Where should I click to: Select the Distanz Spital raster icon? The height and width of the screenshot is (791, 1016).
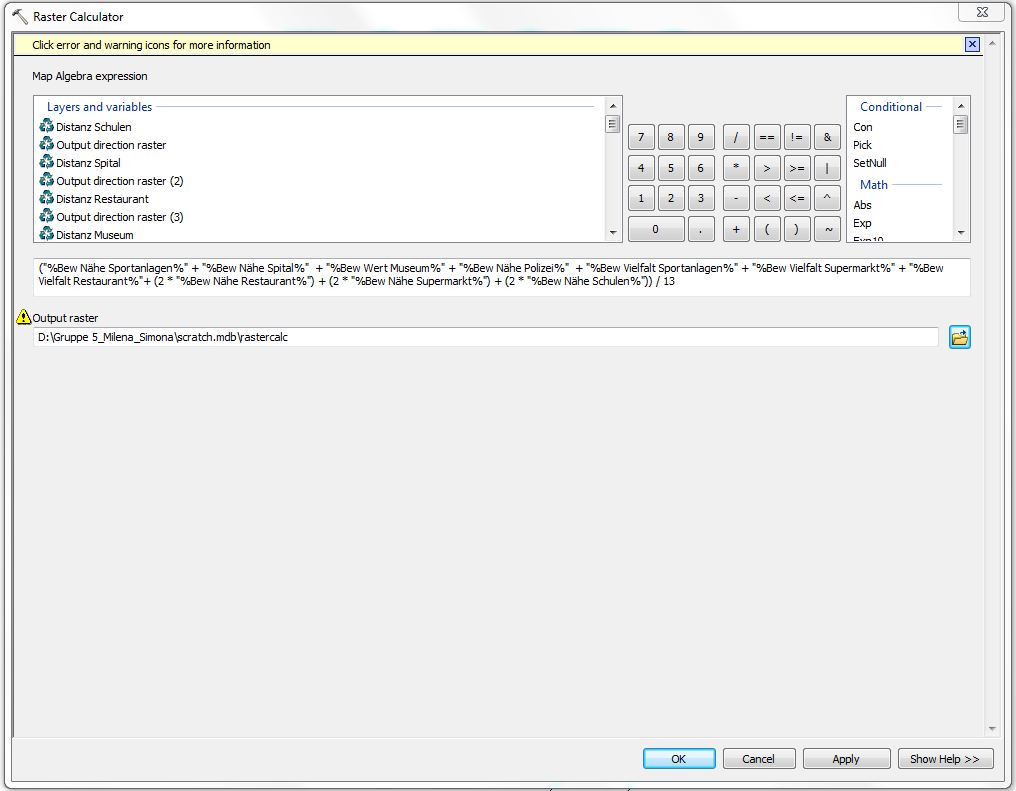click(x=46, y=163)
